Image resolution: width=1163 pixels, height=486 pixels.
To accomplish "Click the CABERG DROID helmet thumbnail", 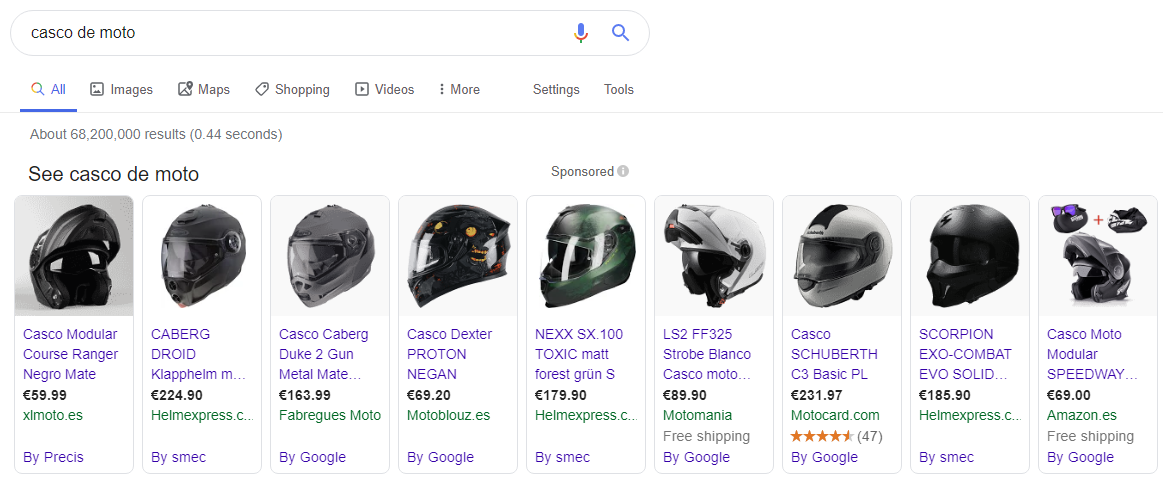I will (202, 256).
